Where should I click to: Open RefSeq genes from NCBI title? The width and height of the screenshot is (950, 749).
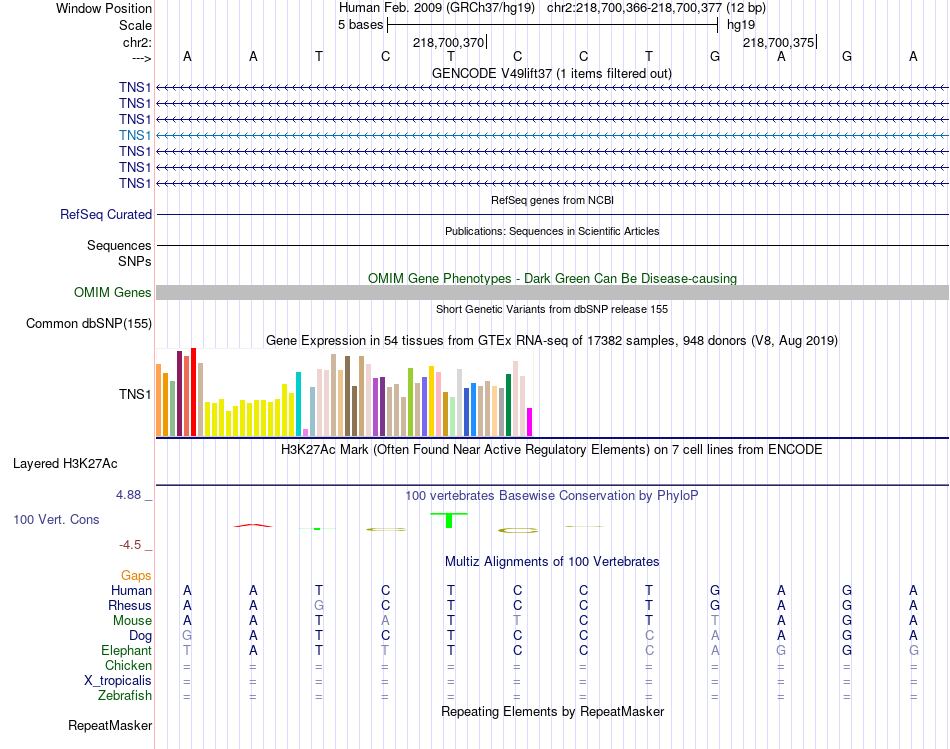point(552,200)
